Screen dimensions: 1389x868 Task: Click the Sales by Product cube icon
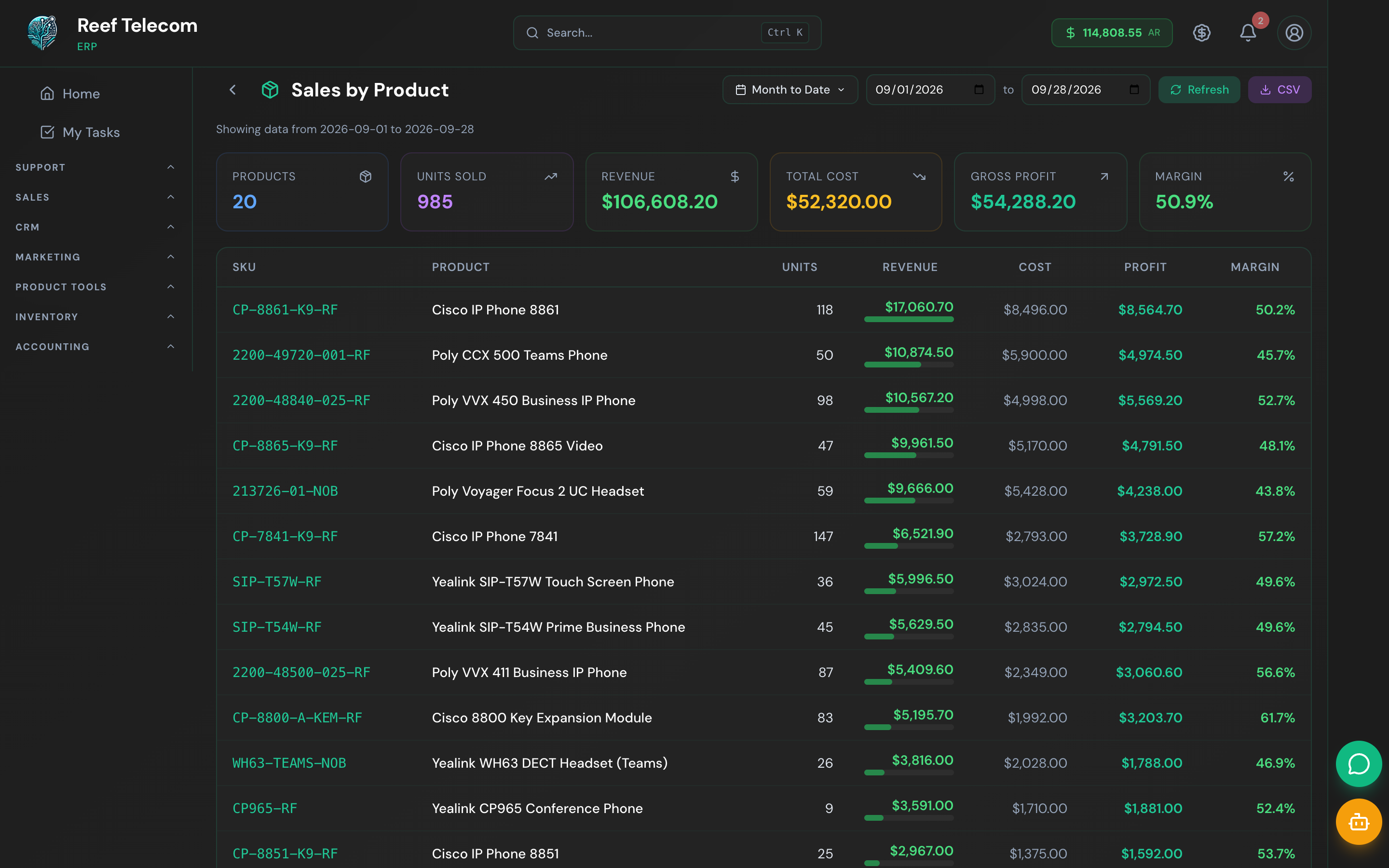pyautogui.click(x=270, y=90)
